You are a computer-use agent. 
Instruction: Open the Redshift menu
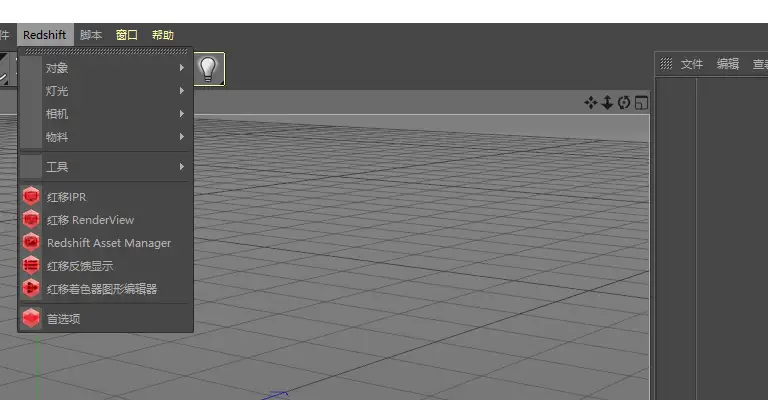(x=45, y=35)
